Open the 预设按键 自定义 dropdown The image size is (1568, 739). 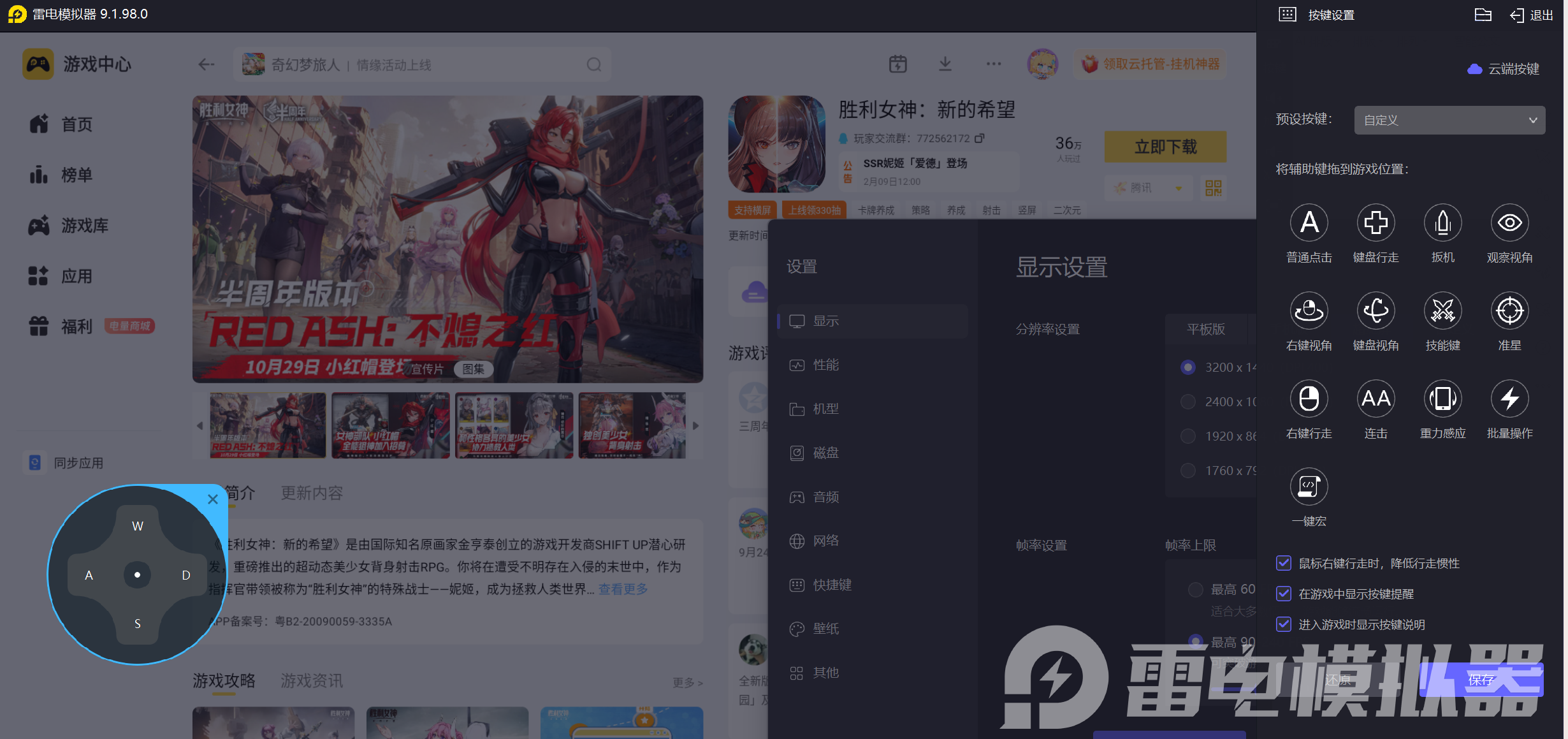coord(1449,120)
